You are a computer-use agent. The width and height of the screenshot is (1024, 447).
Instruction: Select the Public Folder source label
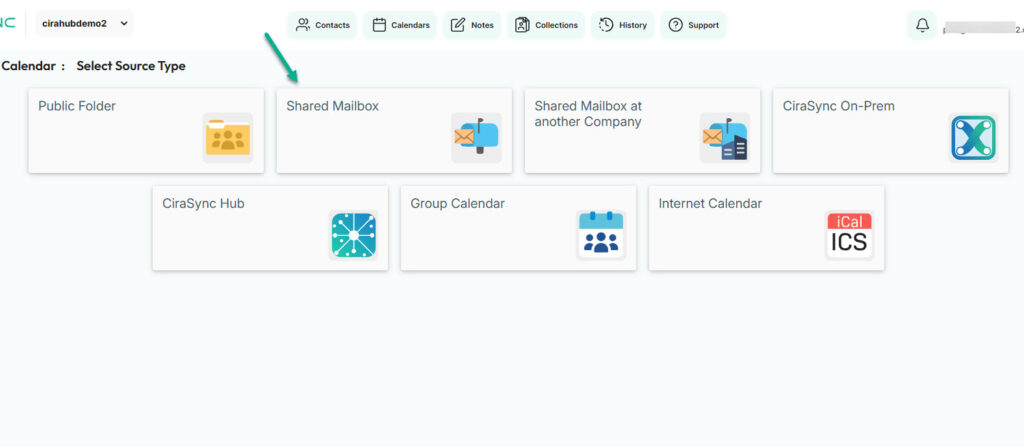coord(77,106)
